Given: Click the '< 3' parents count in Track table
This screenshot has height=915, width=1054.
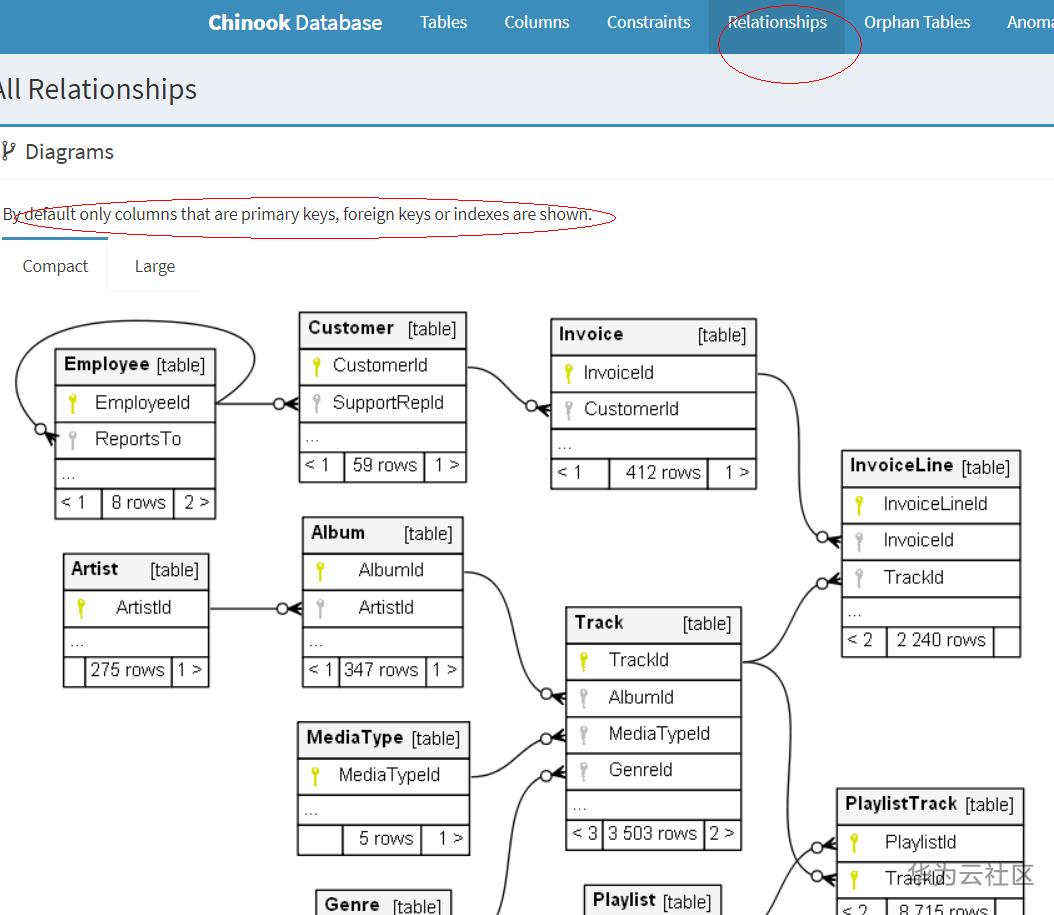Looking at the screenshot, I should click(x=585, y=834).
